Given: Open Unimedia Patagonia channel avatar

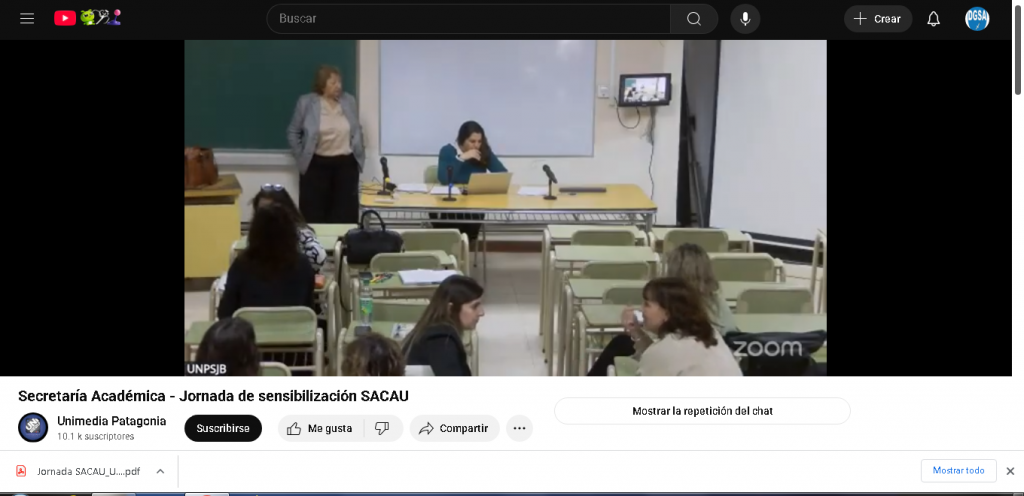Looking at the screenshot, I should tap(33, 427).
